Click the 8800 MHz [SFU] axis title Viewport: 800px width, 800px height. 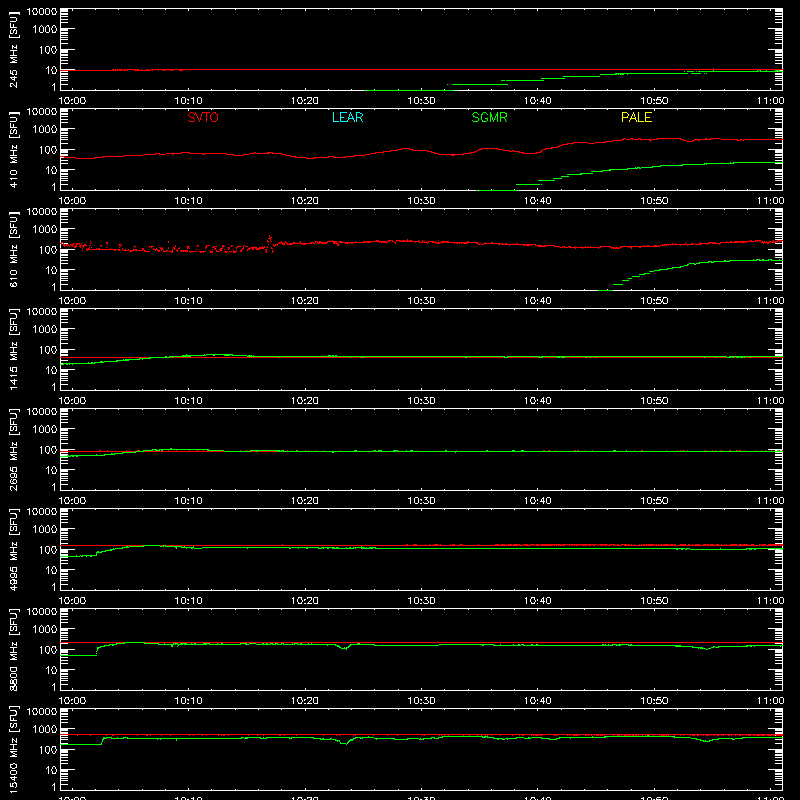14,649
